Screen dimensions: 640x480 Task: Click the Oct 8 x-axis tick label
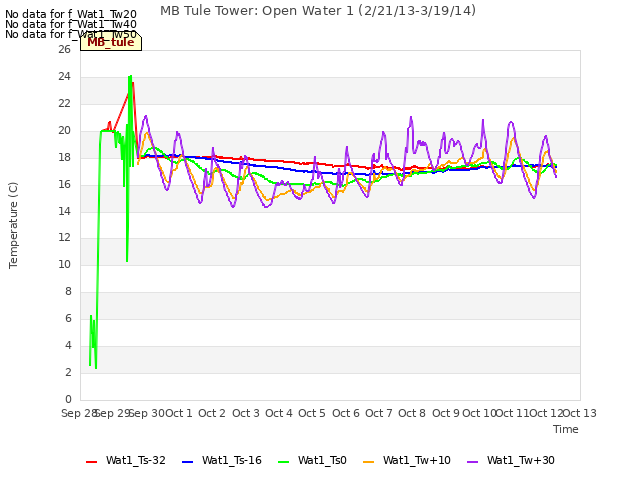point(412,413)
